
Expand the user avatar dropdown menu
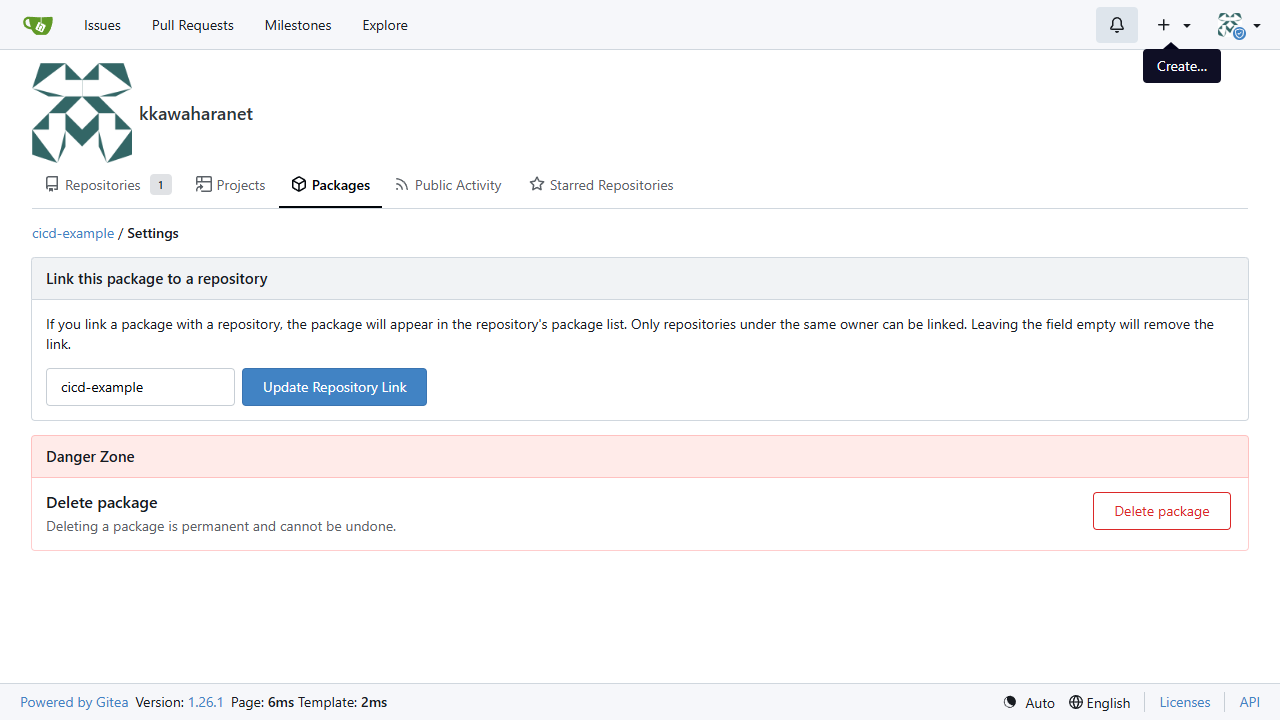point(1239,25)
